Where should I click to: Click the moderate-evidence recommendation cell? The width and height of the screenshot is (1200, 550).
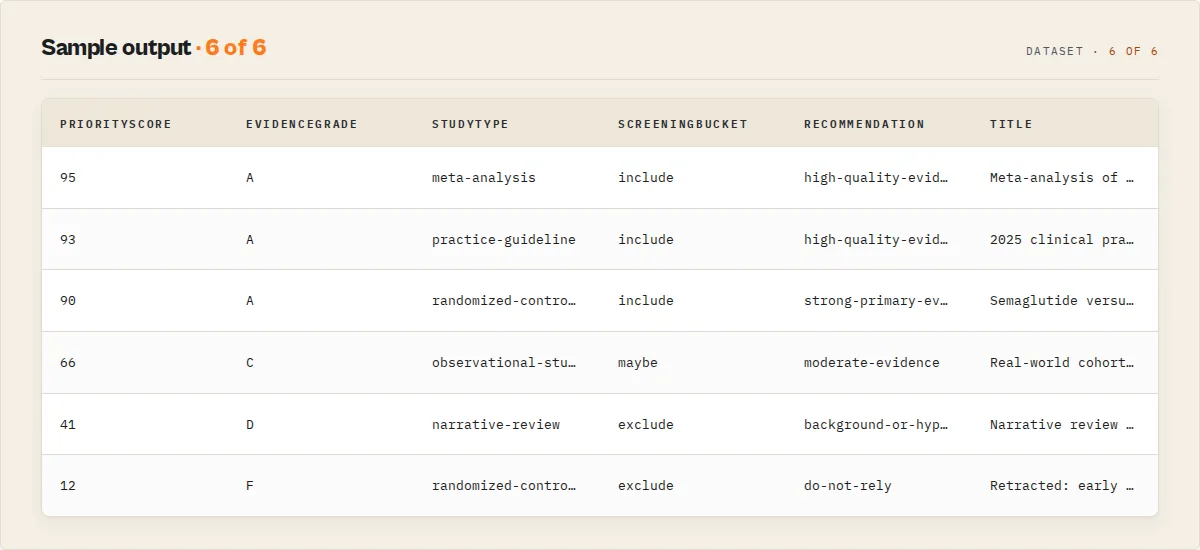pos(872,363)
